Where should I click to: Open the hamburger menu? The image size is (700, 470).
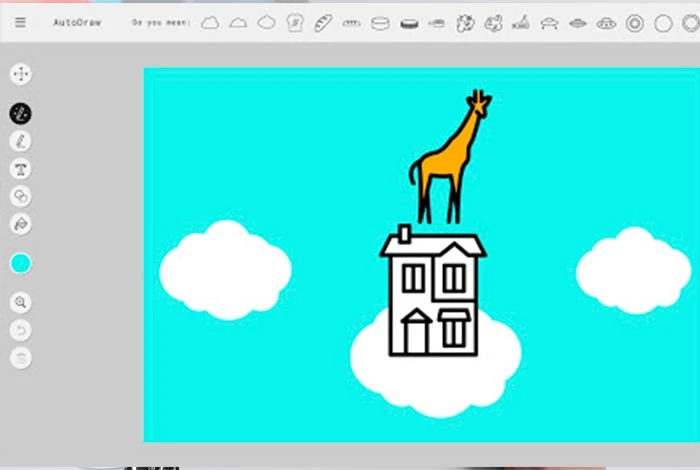[x=20, y=22]
